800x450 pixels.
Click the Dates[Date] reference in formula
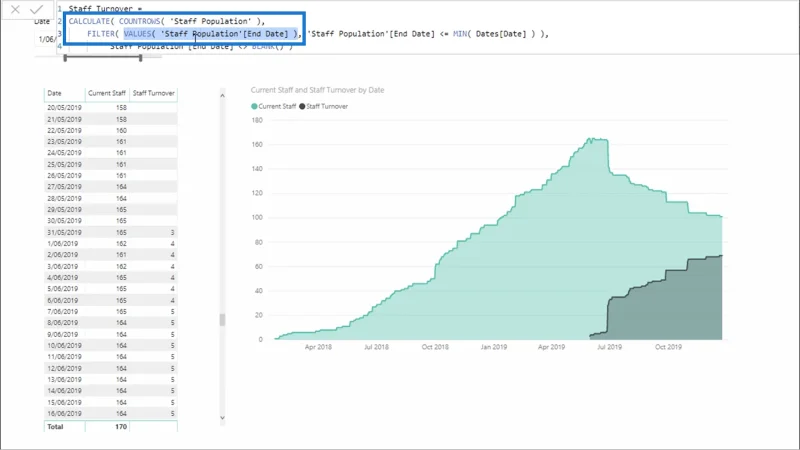click(x=501, y=34)
